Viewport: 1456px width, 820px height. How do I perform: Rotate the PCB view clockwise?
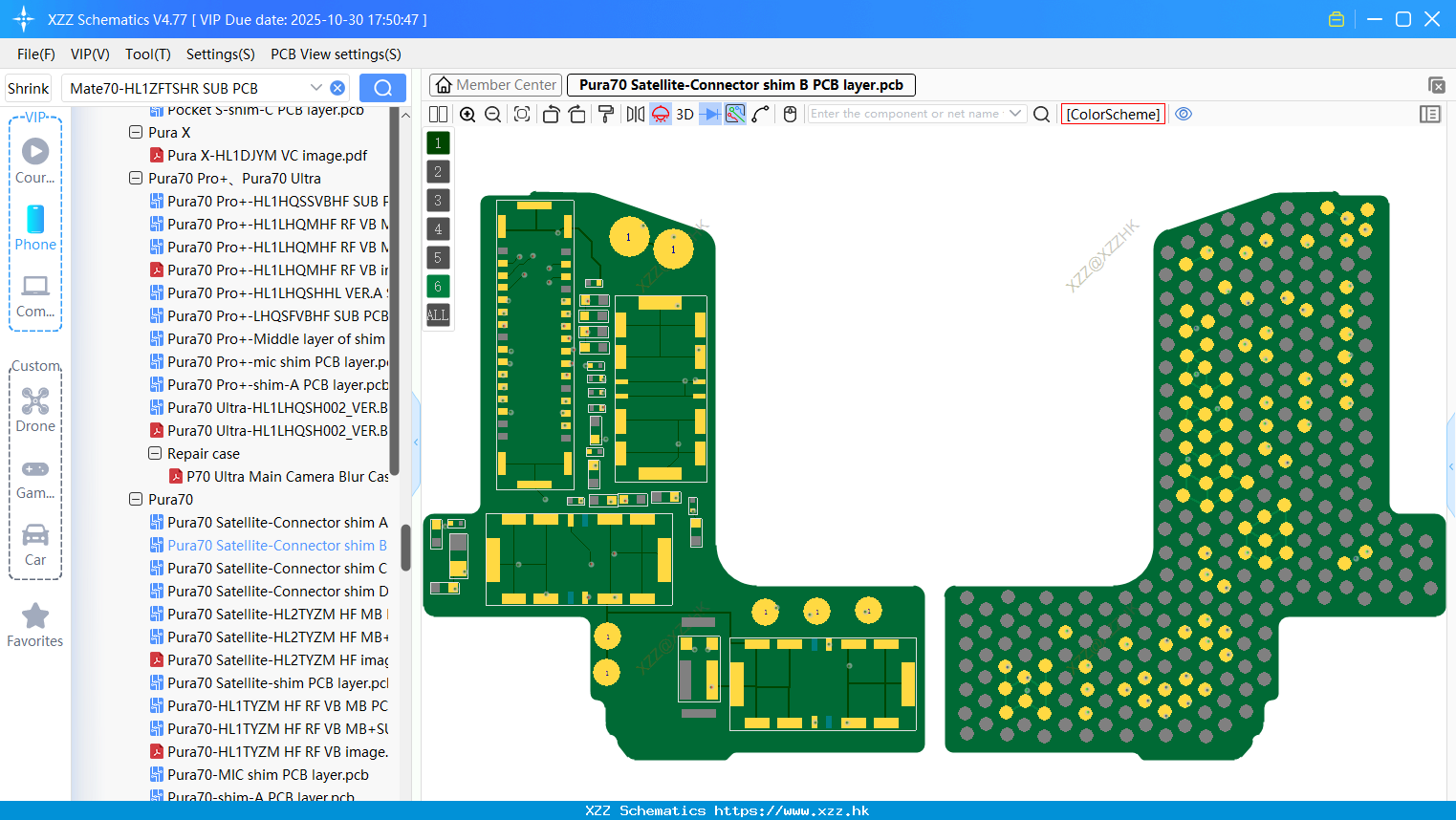[576, 114]
